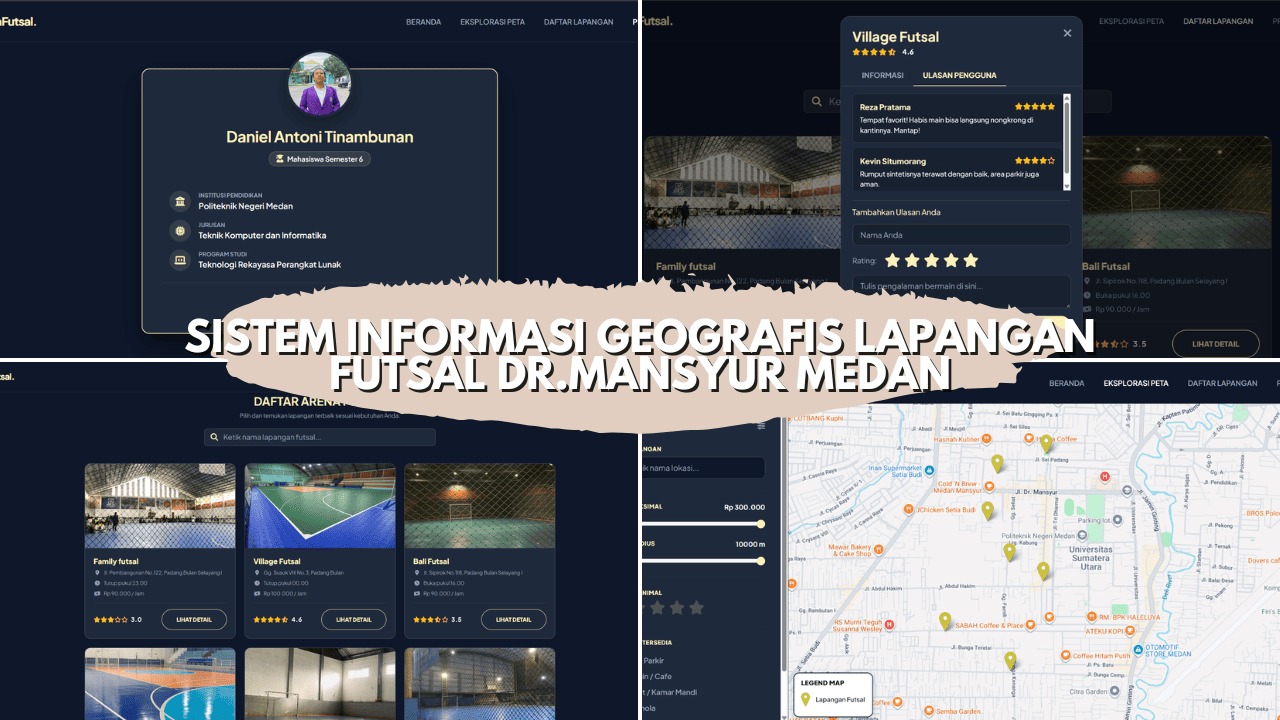The image size is (1280, 720).
Task: Click the Coffee Hitam Putih marker
Action: click(x=1065, y=656)
